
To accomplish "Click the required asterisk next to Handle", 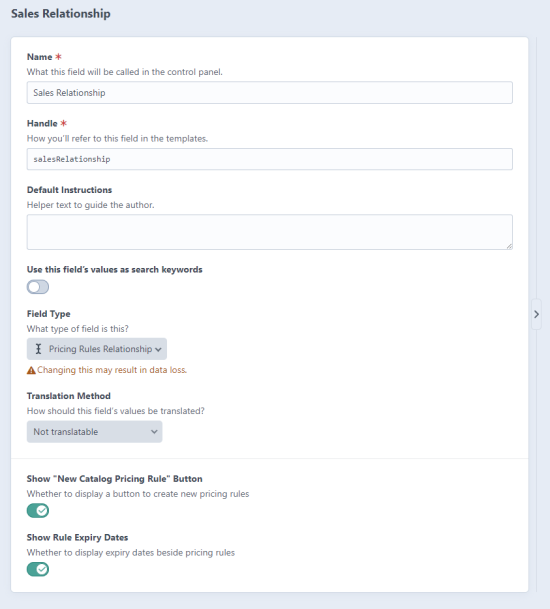I will coord(64,123).
